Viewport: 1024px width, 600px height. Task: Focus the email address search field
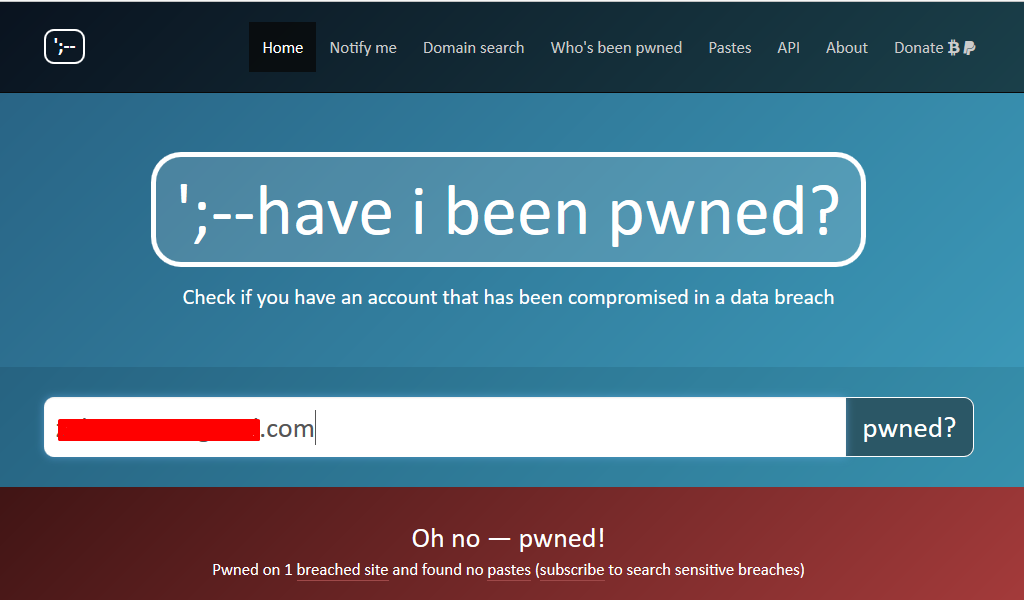coord(445,427)
